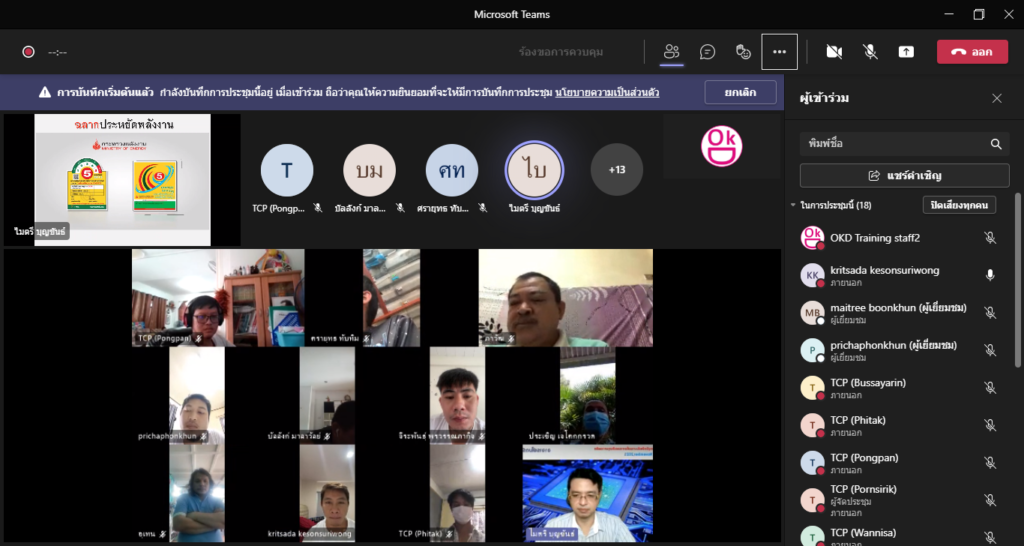The width and height of the screenshot is (1024, 546).
Task: Click muted mic icon for TCP (Pornsirik)
Action: pos(990,500)
